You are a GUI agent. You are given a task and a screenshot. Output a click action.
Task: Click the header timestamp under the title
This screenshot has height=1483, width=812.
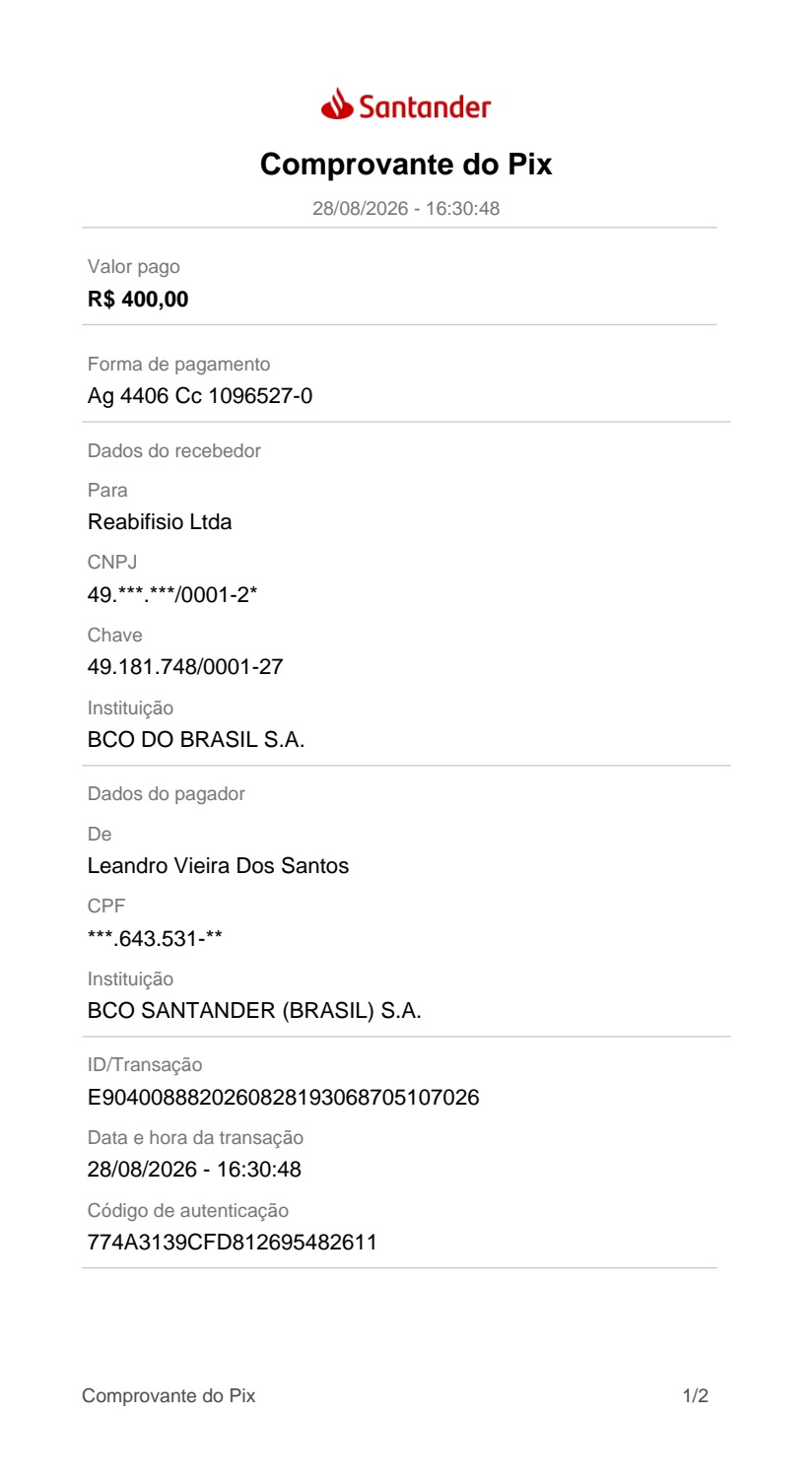[x=406, y=209]
